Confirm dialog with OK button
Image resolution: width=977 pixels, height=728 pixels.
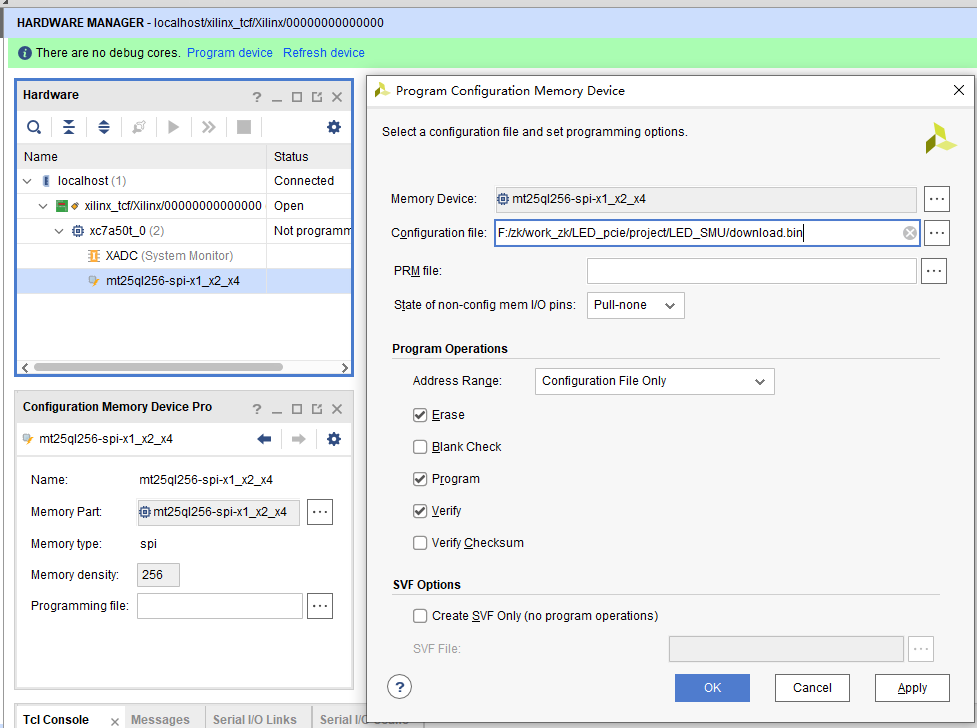coord(712,687)
